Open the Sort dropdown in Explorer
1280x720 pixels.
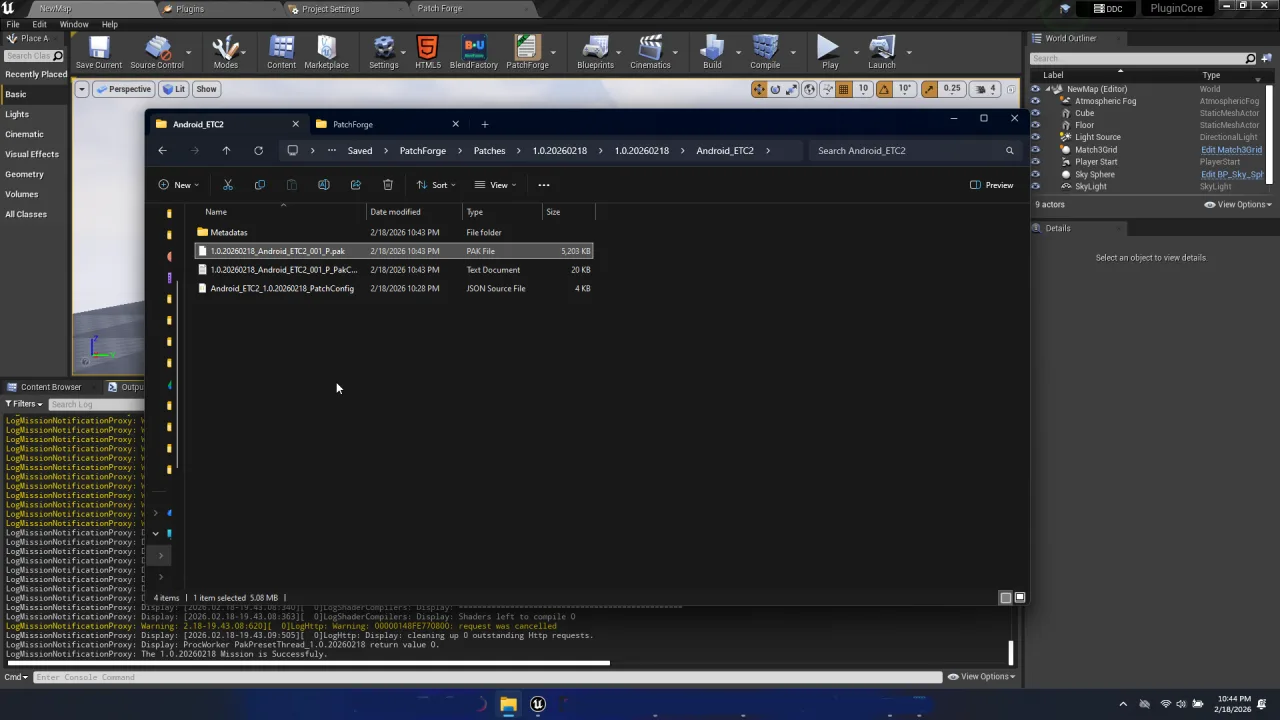[x=436, y=185]
